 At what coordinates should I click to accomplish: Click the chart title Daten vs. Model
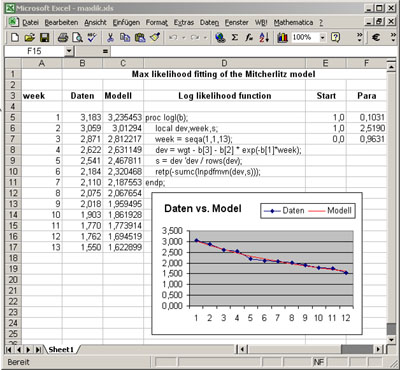pyautogui.click(x=203, y=209)
